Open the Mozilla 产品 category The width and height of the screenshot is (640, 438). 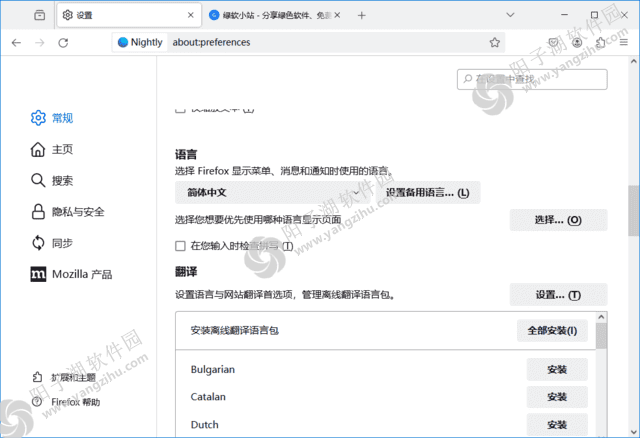click(71, 274)
